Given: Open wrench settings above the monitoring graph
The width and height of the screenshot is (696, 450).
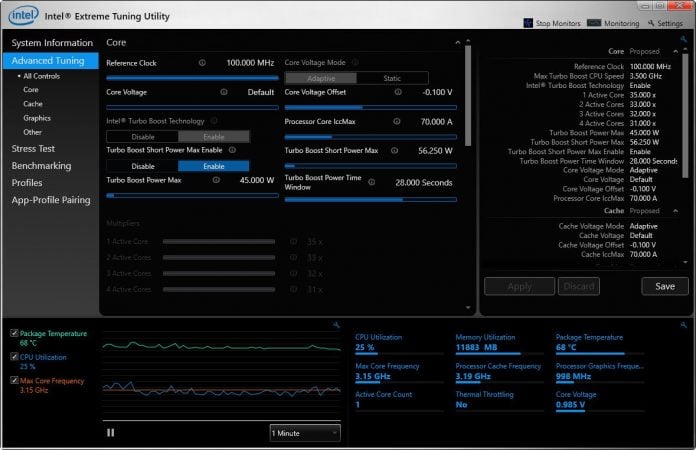Looking at the screenshot, I should click(335, 325).
